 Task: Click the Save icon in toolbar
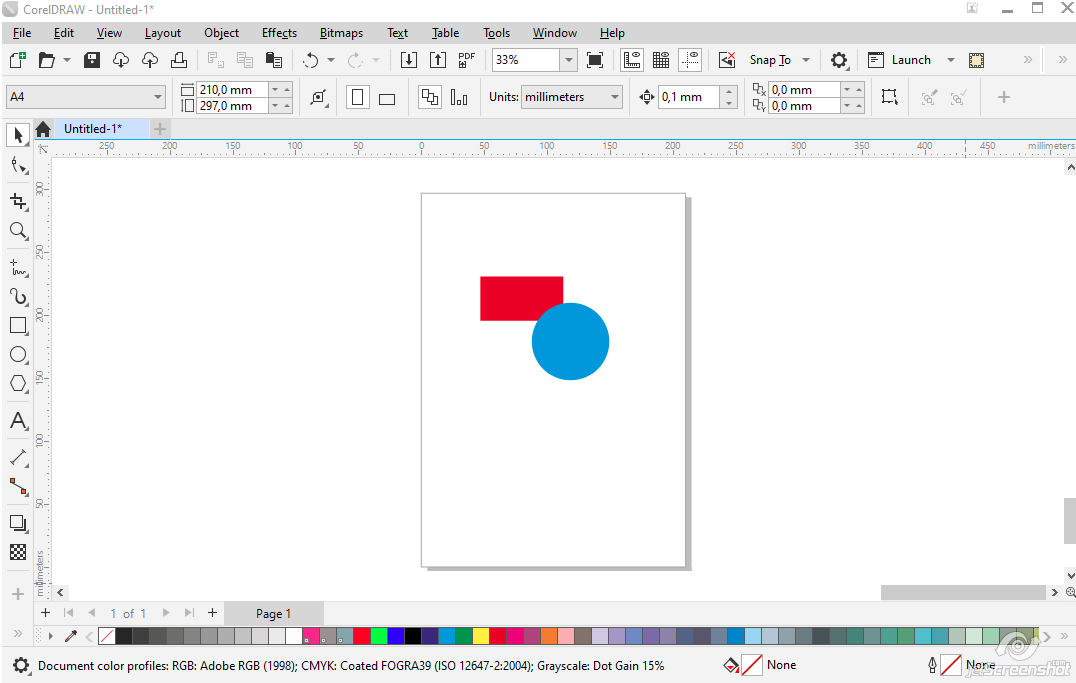click(x=92, y=60)
